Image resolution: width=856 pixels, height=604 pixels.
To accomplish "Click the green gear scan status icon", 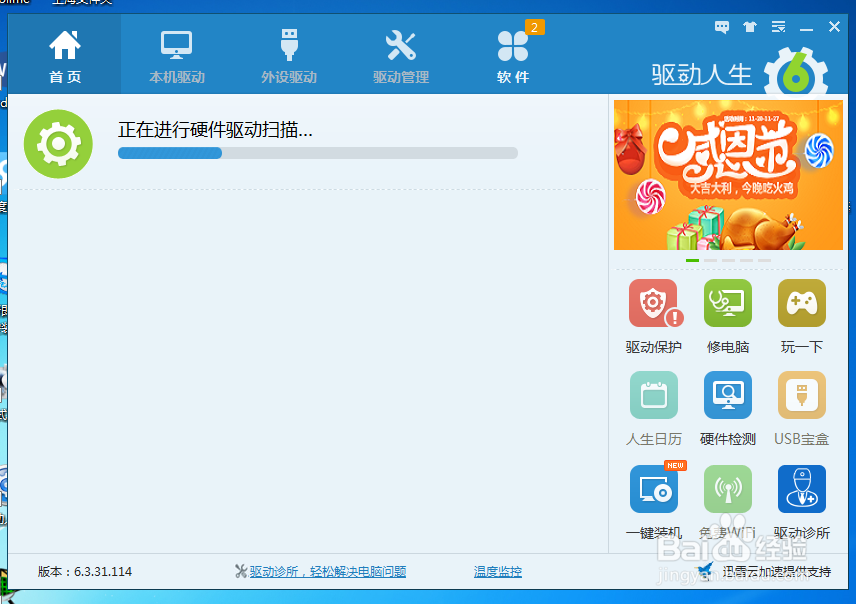I will (x=58, y=144).
